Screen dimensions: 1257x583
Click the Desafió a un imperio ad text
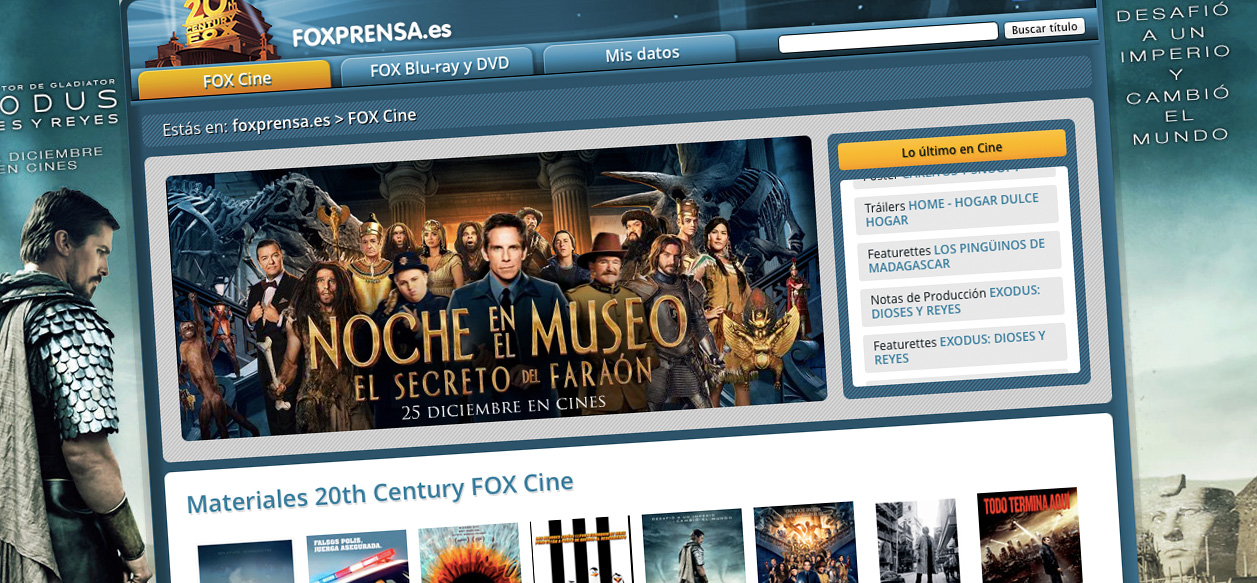coord(1176,75)
